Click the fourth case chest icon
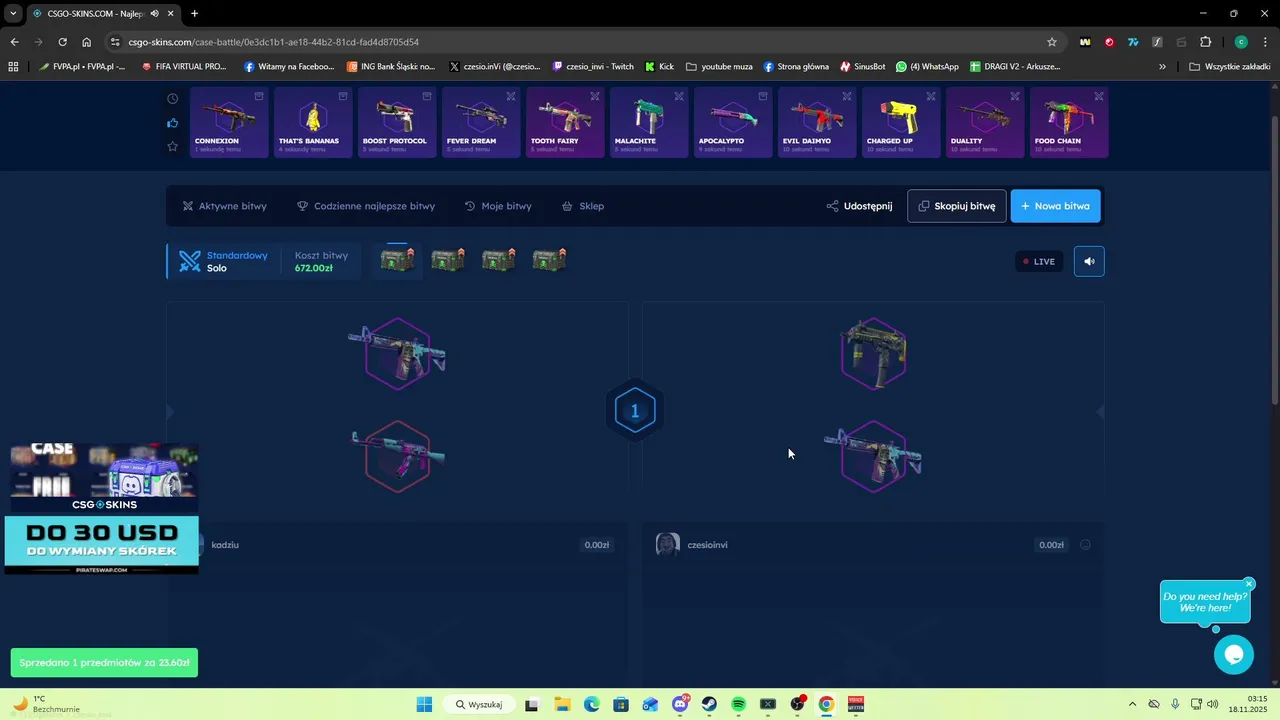Image resolution: width=1280 pixels, height=720 pixels. pyautogui.click(x=550, y=260)
